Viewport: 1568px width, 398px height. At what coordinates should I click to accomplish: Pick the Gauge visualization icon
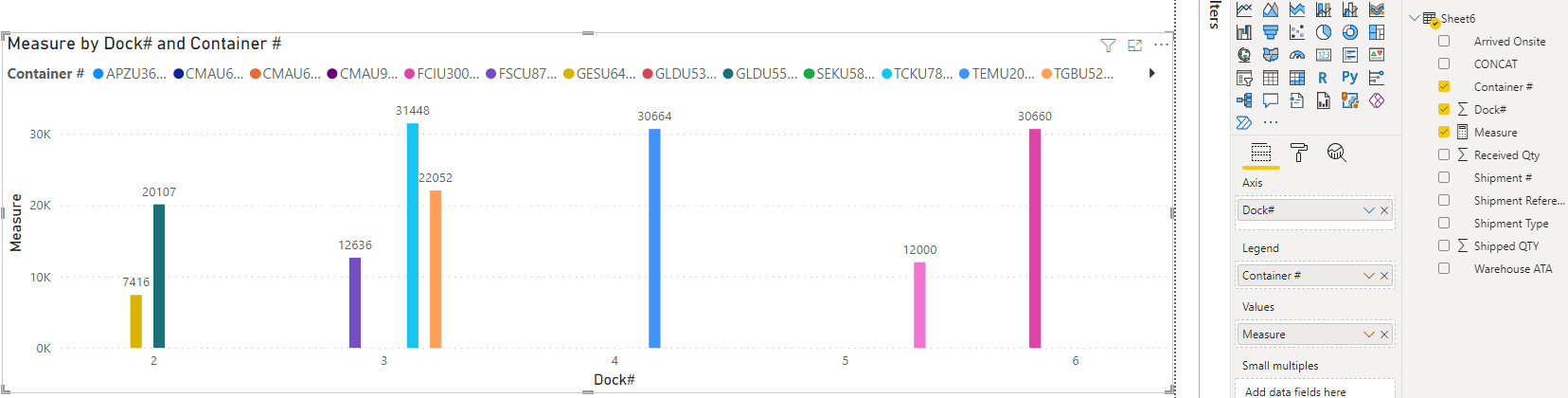click(1297, 55)
